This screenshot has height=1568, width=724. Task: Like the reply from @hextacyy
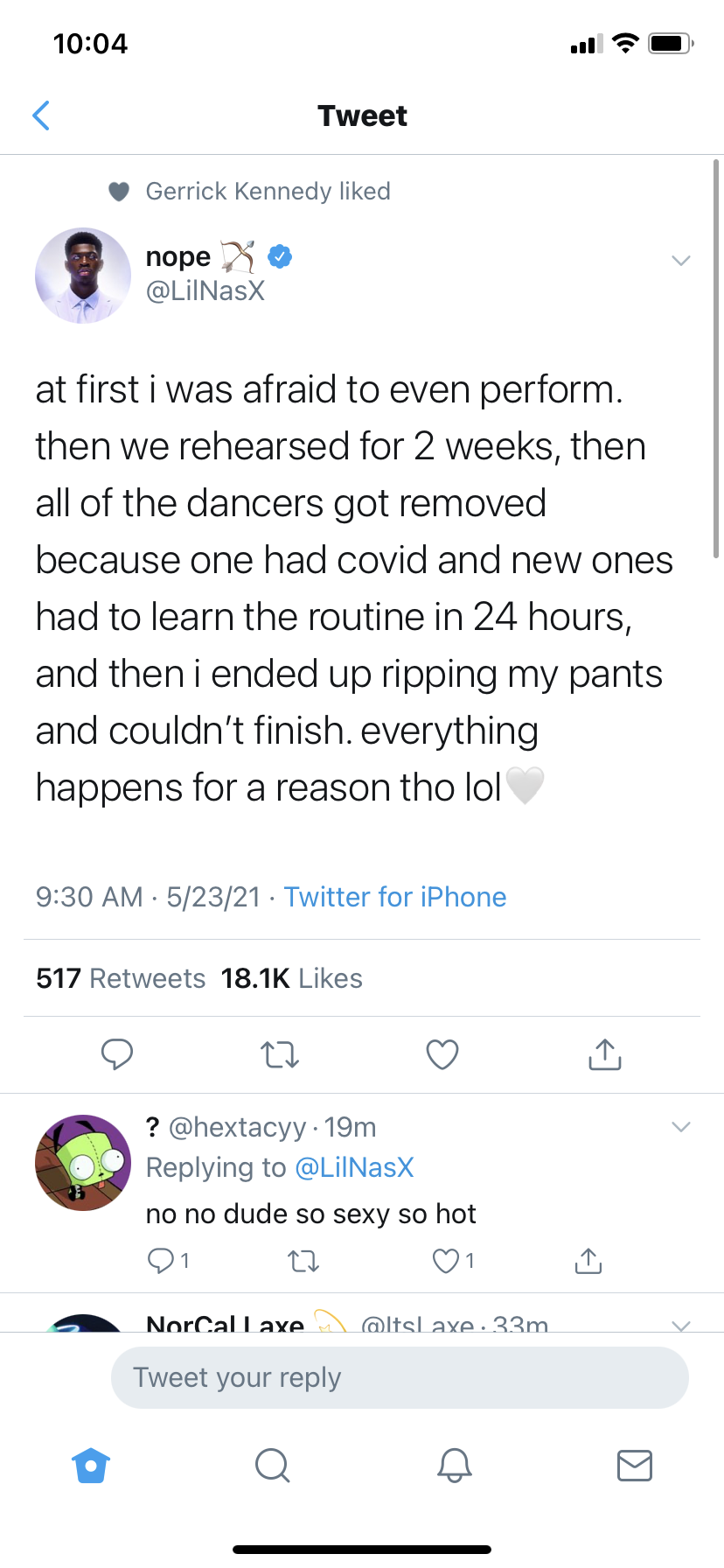point(446,1261)
